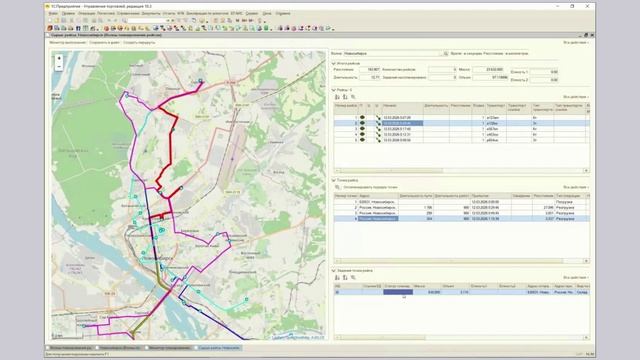Open the Документы menu
This screenshot has width=640, height=360.
pos(151,13)
